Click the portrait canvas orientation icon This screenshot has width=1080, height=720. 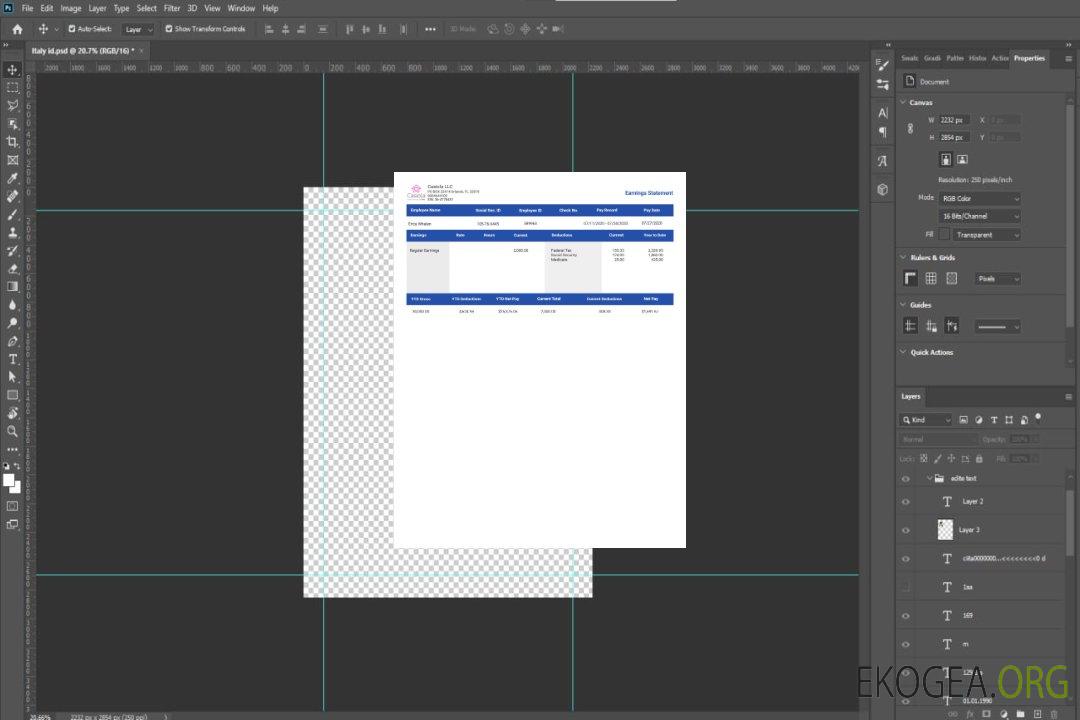[x=946, y=159]
